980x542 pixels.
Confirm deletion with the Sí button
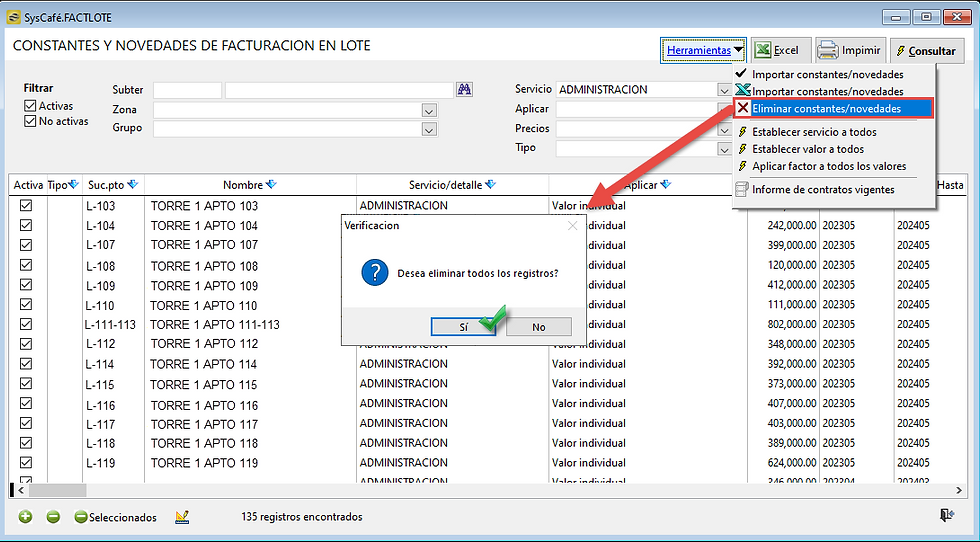[463, 326]
